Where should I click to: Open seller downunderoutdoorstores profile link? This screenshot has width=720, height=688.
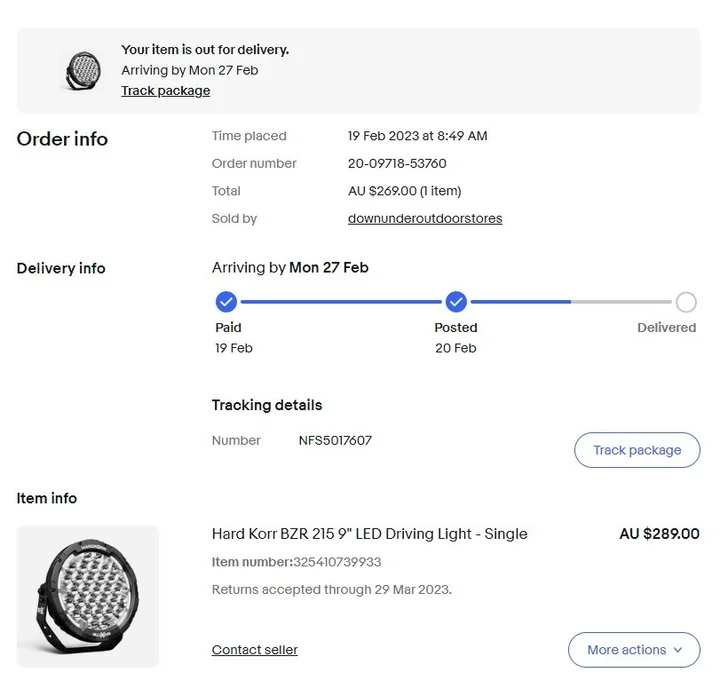(425, 219)
